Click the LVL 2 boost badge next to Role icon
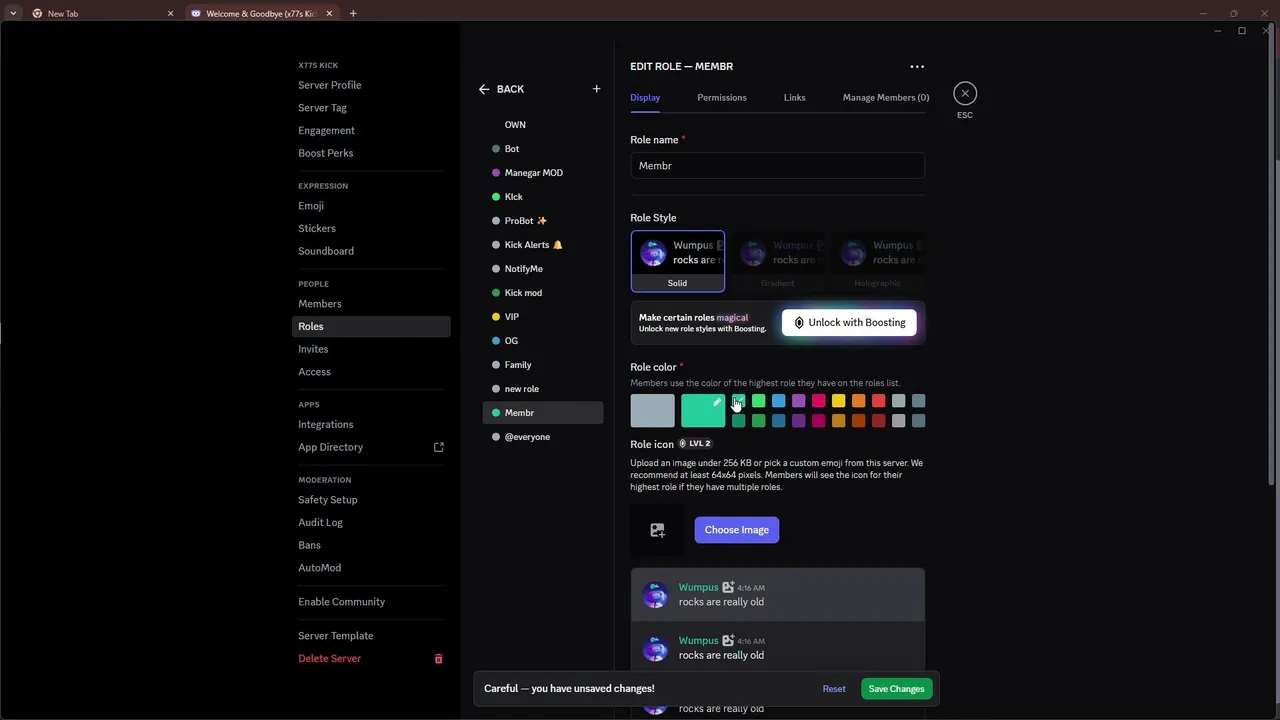The height and width of the screenshot is (720, 1280). [x=695, y=443]
